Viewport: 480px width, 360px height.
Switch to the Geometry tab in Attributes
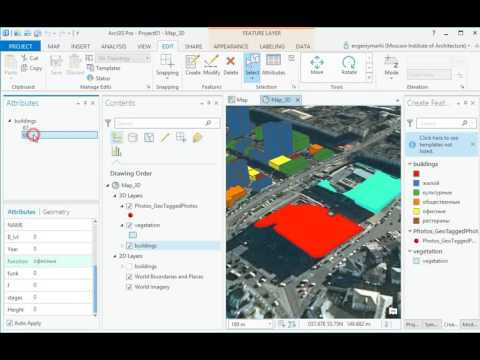pyautogui.click(x=56, y=212)
